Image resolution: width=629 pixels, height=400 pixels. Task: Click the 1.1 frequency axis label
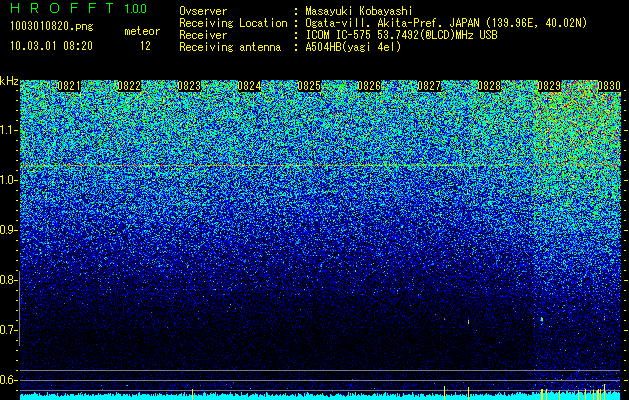pyautogui.click(x=8, y=130)
